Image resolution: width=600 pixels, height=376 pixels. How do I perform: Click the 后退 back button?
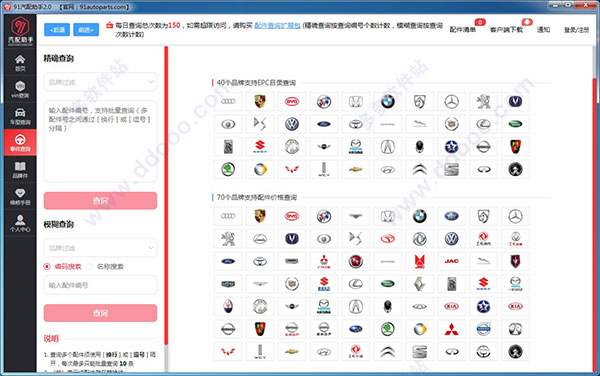click(x=57, y=29)
